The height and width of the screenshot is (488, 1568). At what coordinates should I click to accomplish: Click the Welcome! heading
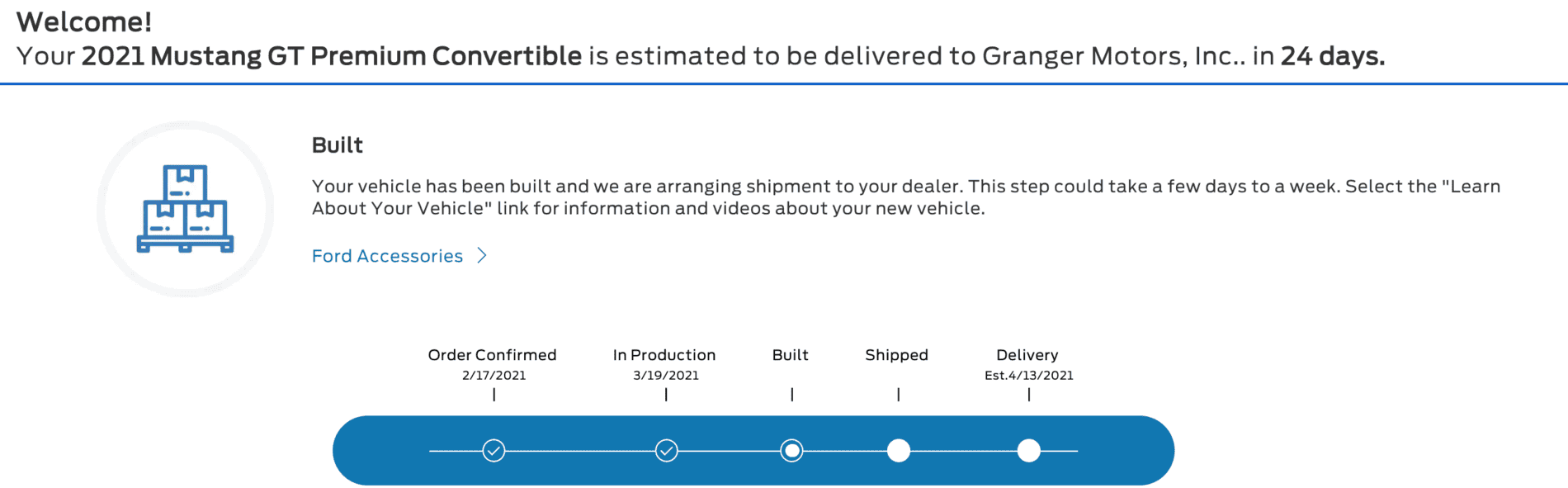(84, 22)
